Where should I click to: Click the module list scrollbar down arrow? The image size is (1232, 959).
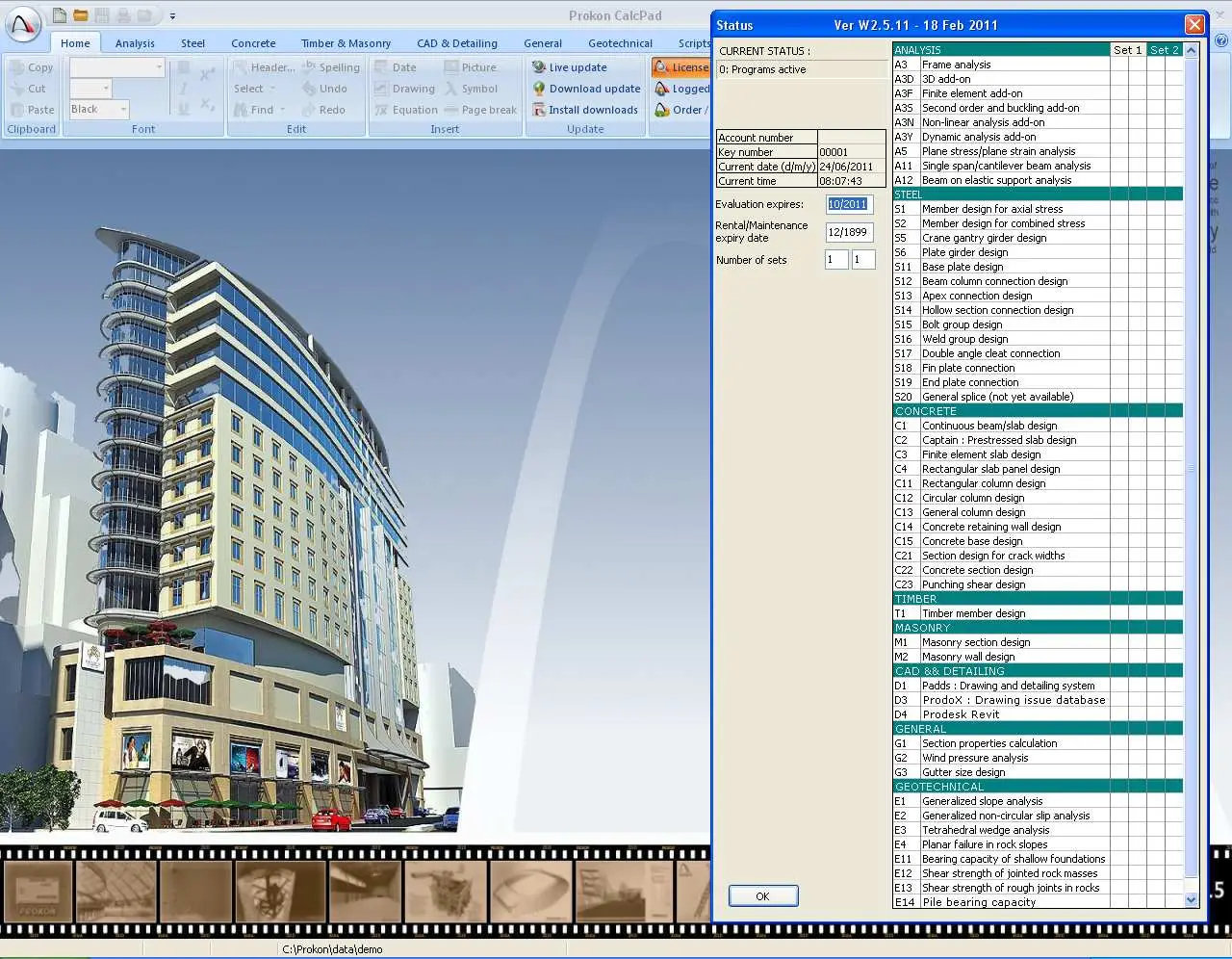(x=1191, y=900)
